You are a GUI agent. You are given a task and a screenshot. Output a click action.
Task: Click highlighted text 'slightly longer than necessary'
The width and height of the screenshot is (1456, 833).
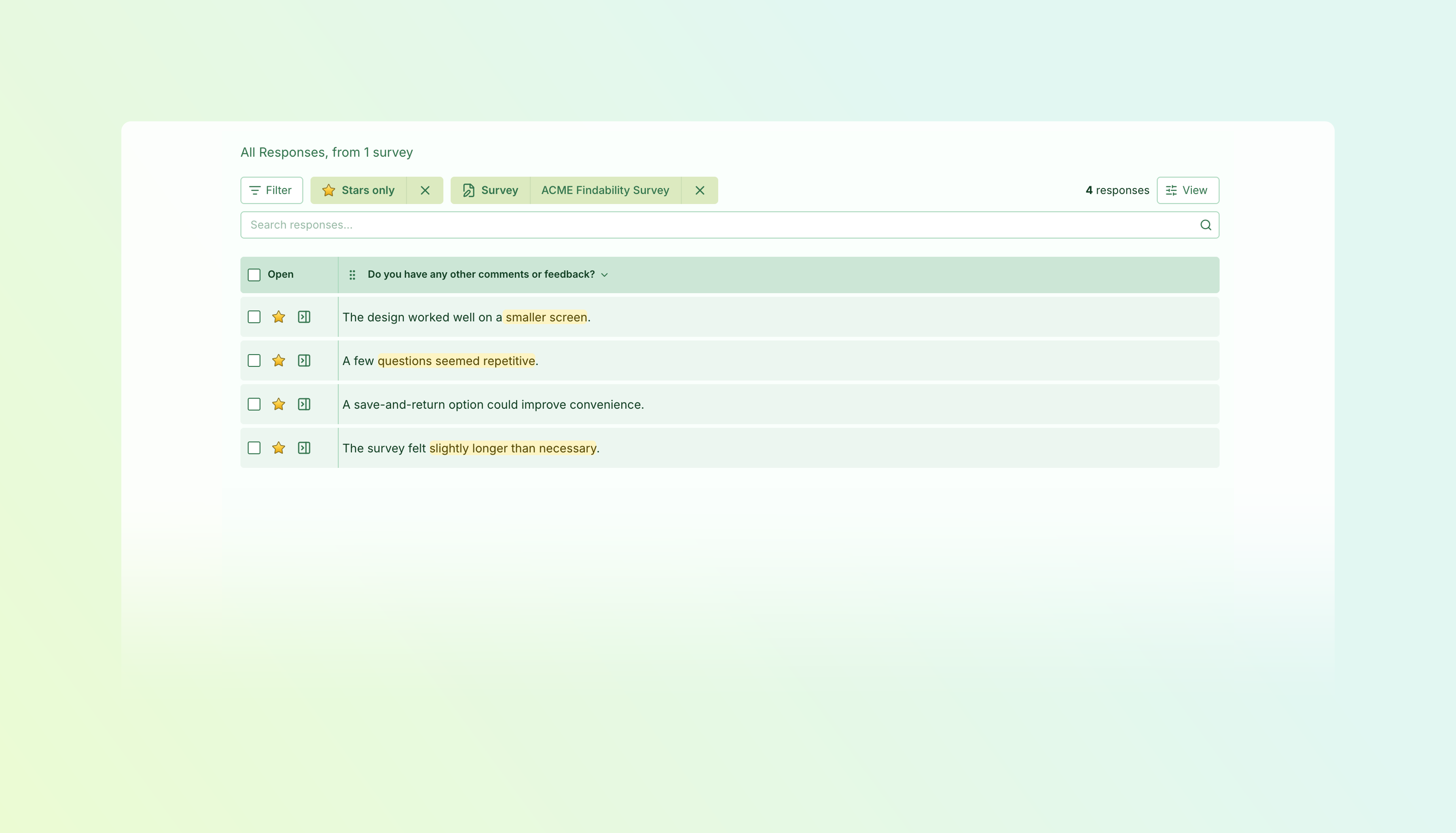(512, 448)
